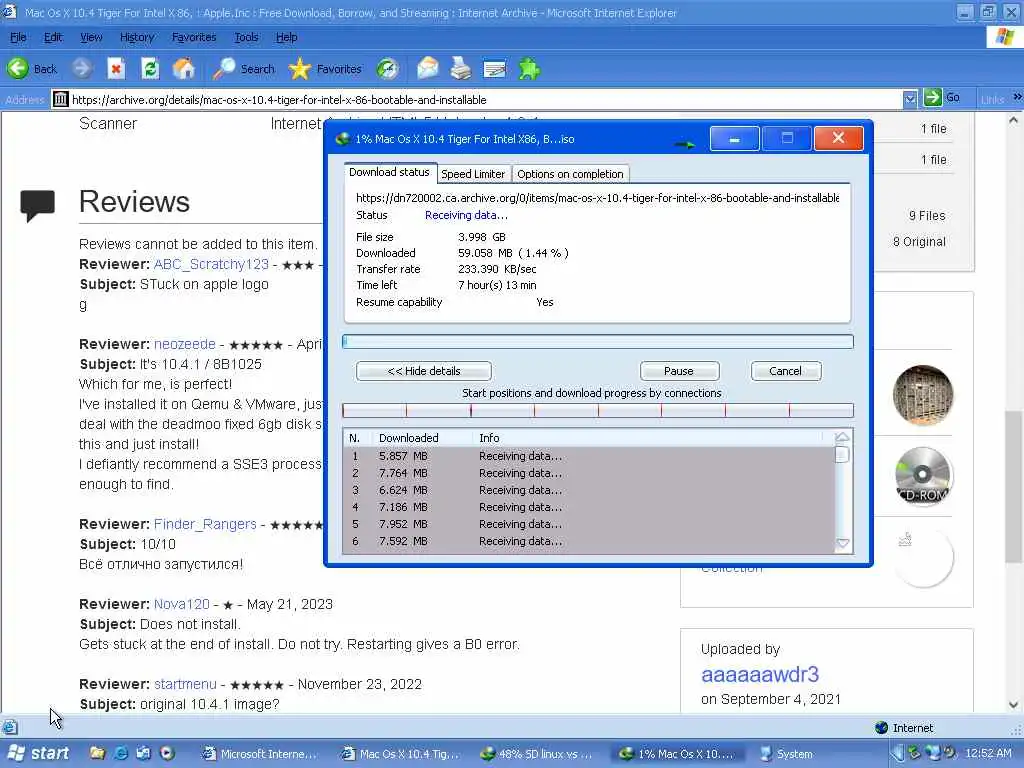The height and width of the screenshot is (768, 1024).
Task: Launch Internet Explorer from Quick Launch
Action: pyautogui.click(x=121, y=753)
